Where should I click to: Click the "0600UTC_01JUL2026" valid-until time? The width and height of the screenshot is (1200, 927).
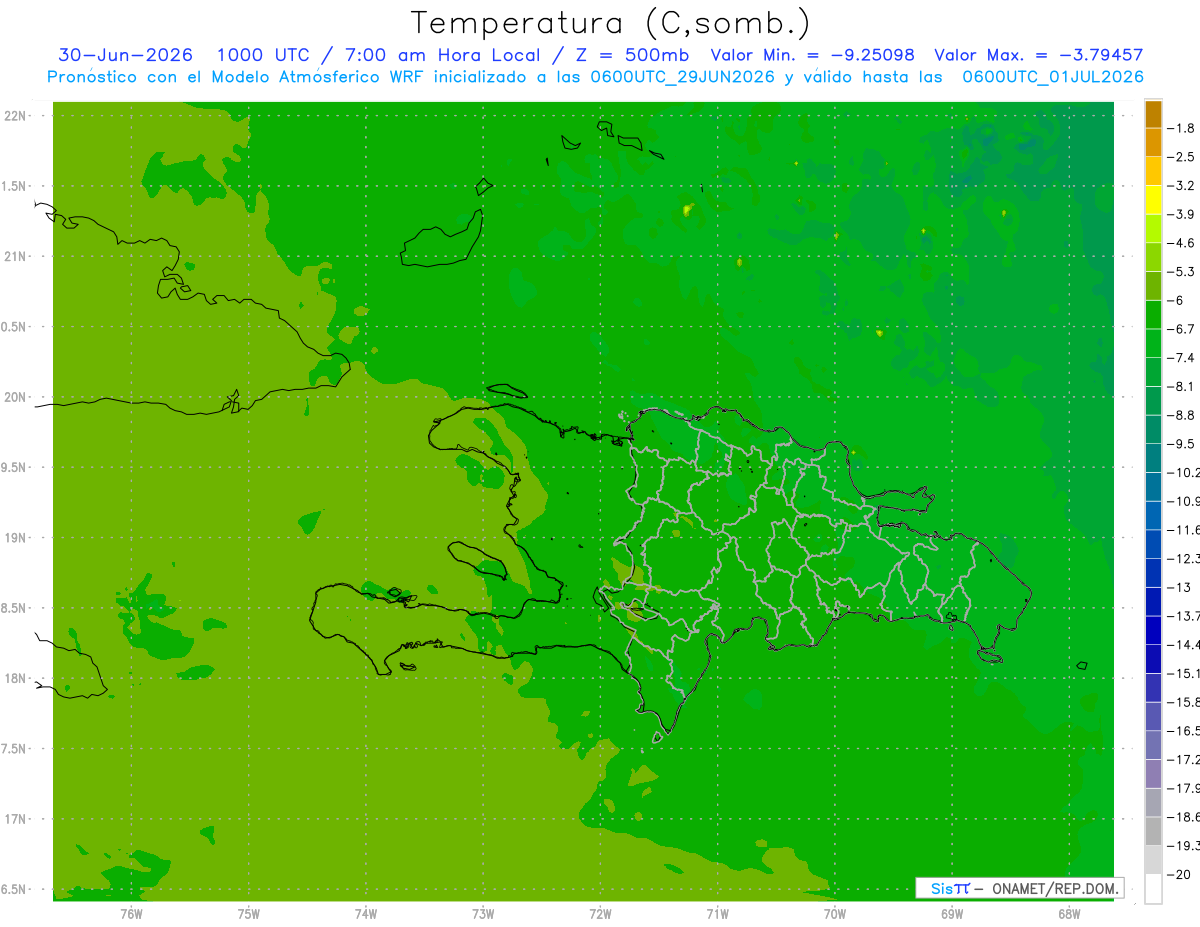point(1053,77)
